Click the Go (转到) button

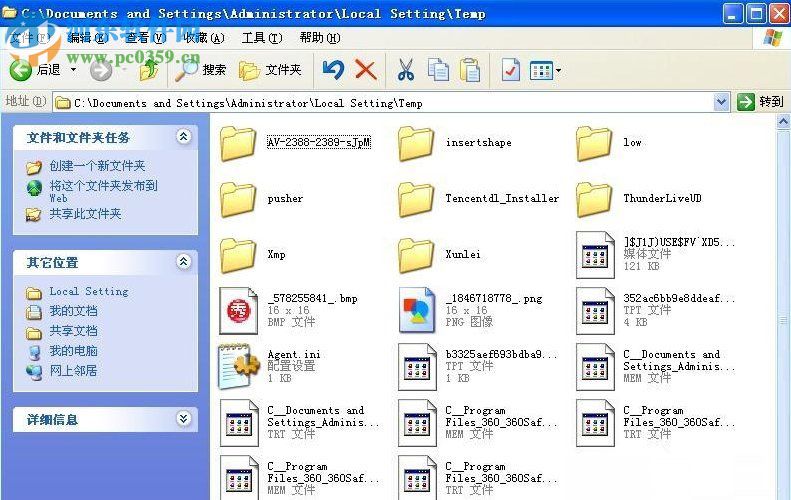[x=760, y=102]
